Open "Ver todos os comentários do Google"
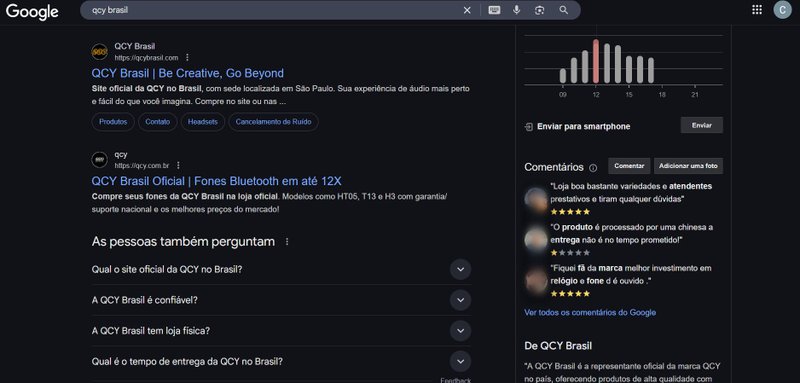The width and height of the screenshot is (800, 383). [x=590, y=313]
